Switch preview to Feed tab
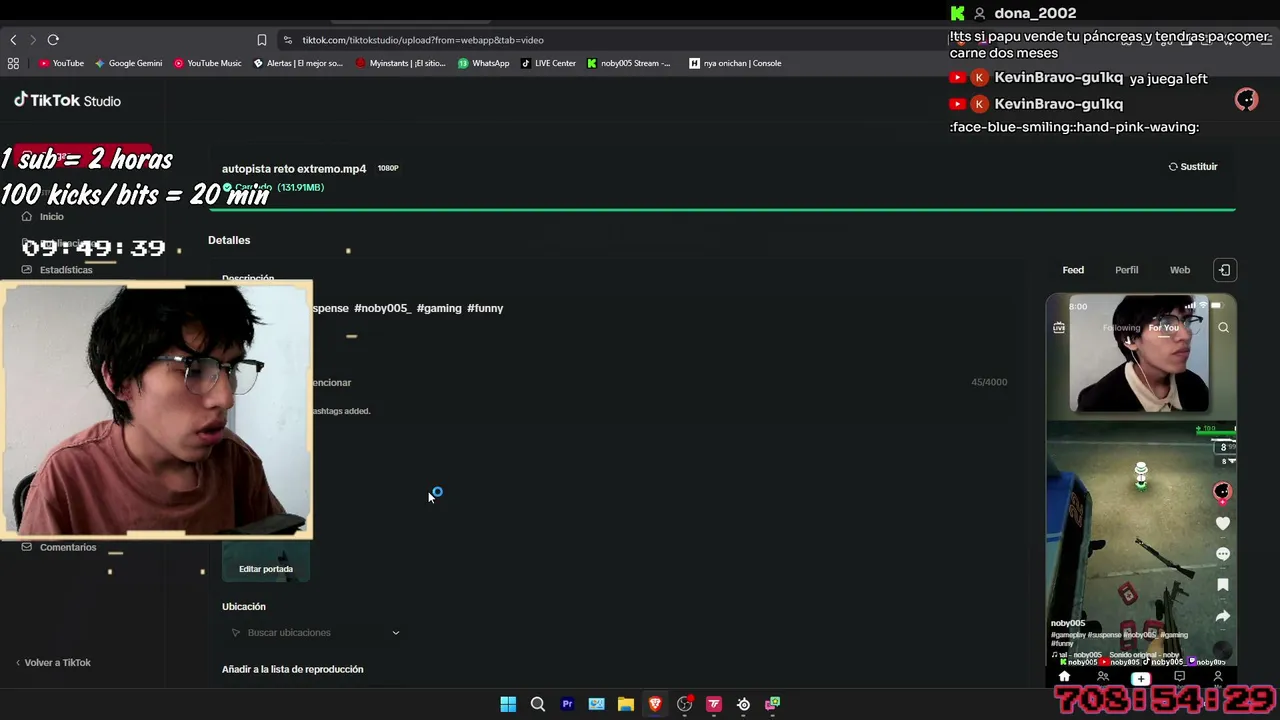 [x=1073, y=270]
